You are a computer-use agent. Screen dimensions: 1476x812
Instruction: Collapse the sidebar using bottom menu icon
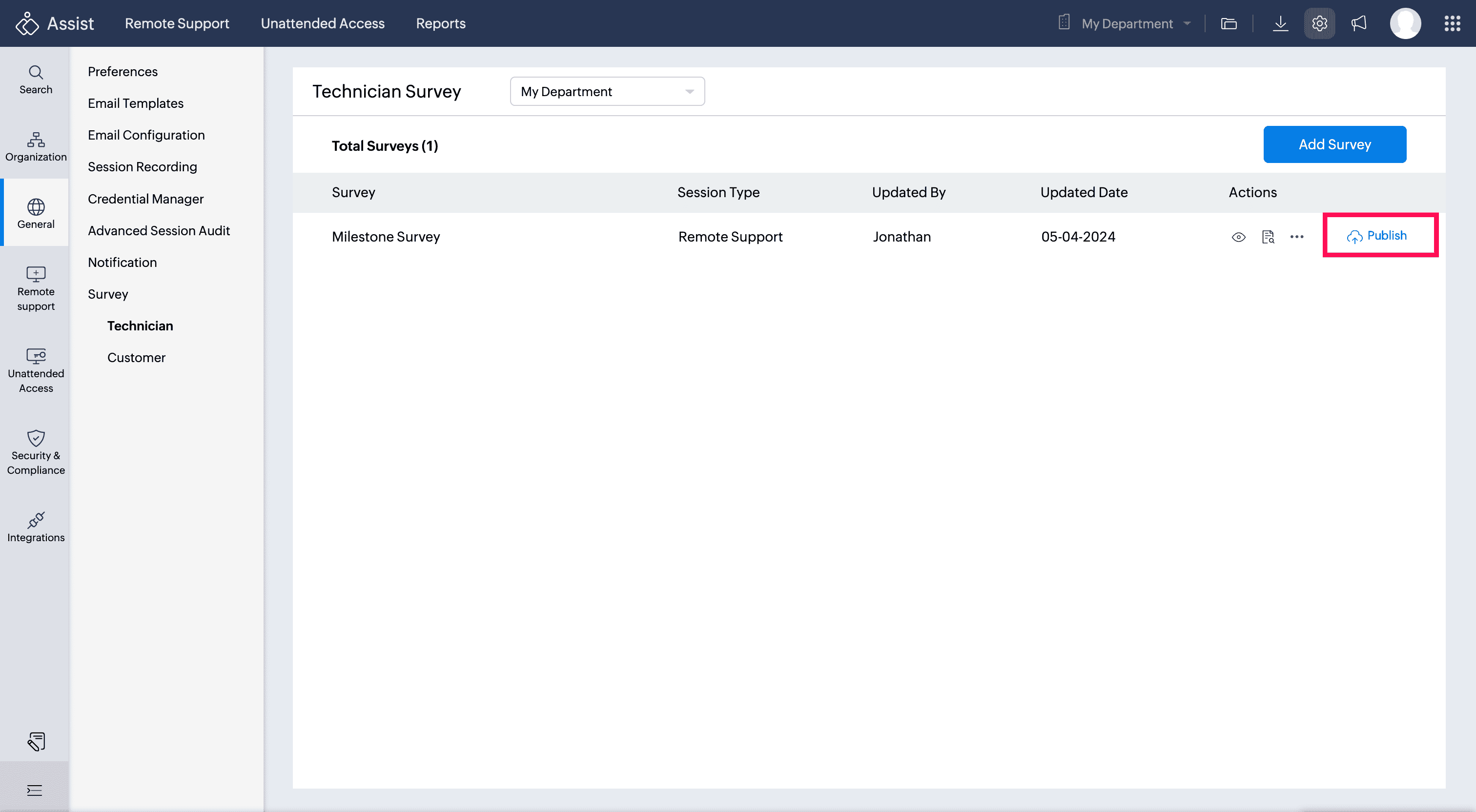(34, 790)
